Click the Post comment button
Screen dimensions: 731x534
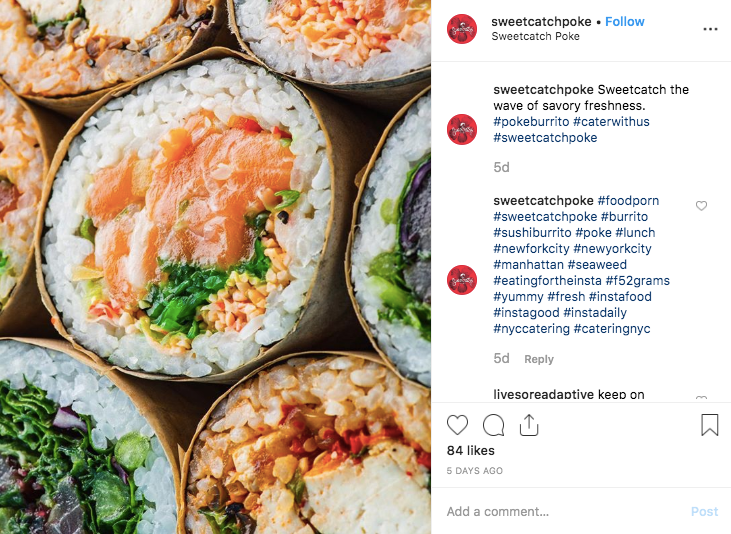(704, 512)
